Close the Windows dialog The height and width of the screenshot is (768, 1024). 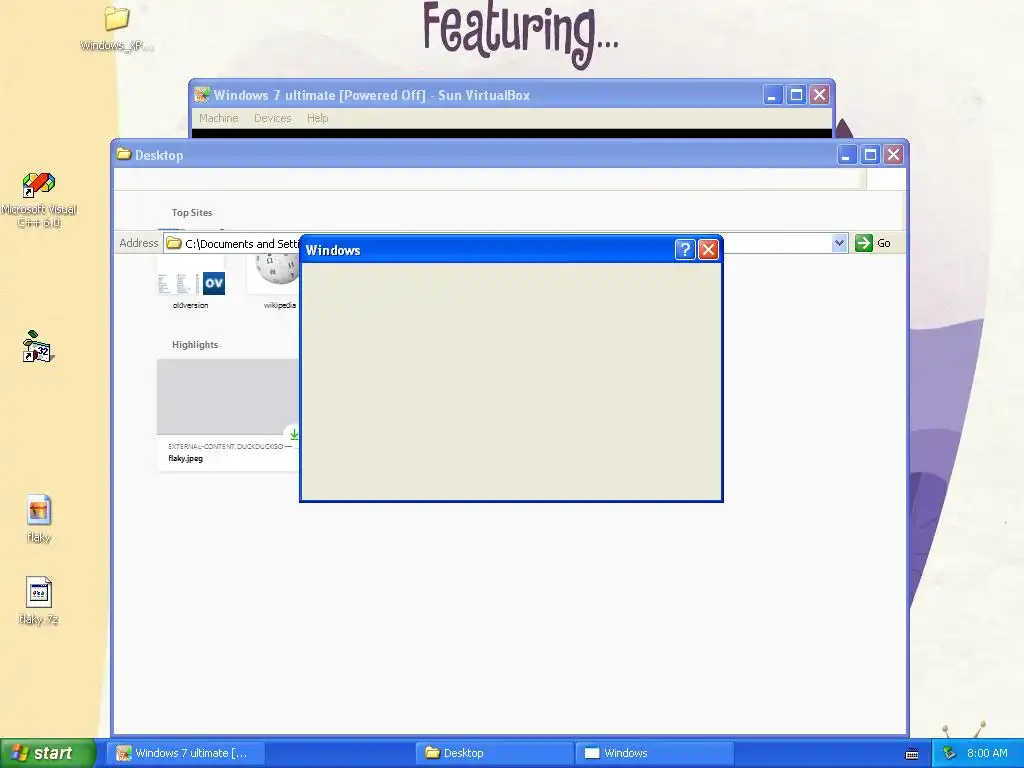tap(709, 249)
